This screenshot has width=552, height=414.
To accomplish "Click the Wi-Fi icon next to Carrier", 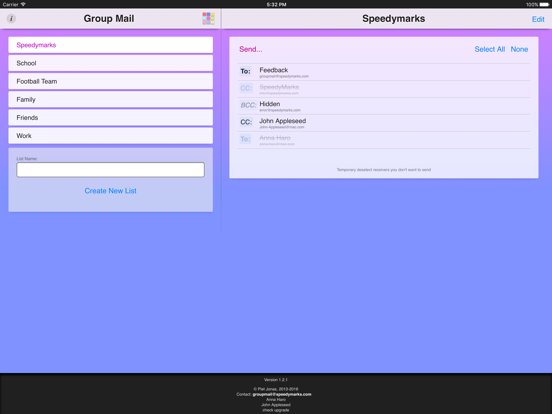I will click(23, 4).
